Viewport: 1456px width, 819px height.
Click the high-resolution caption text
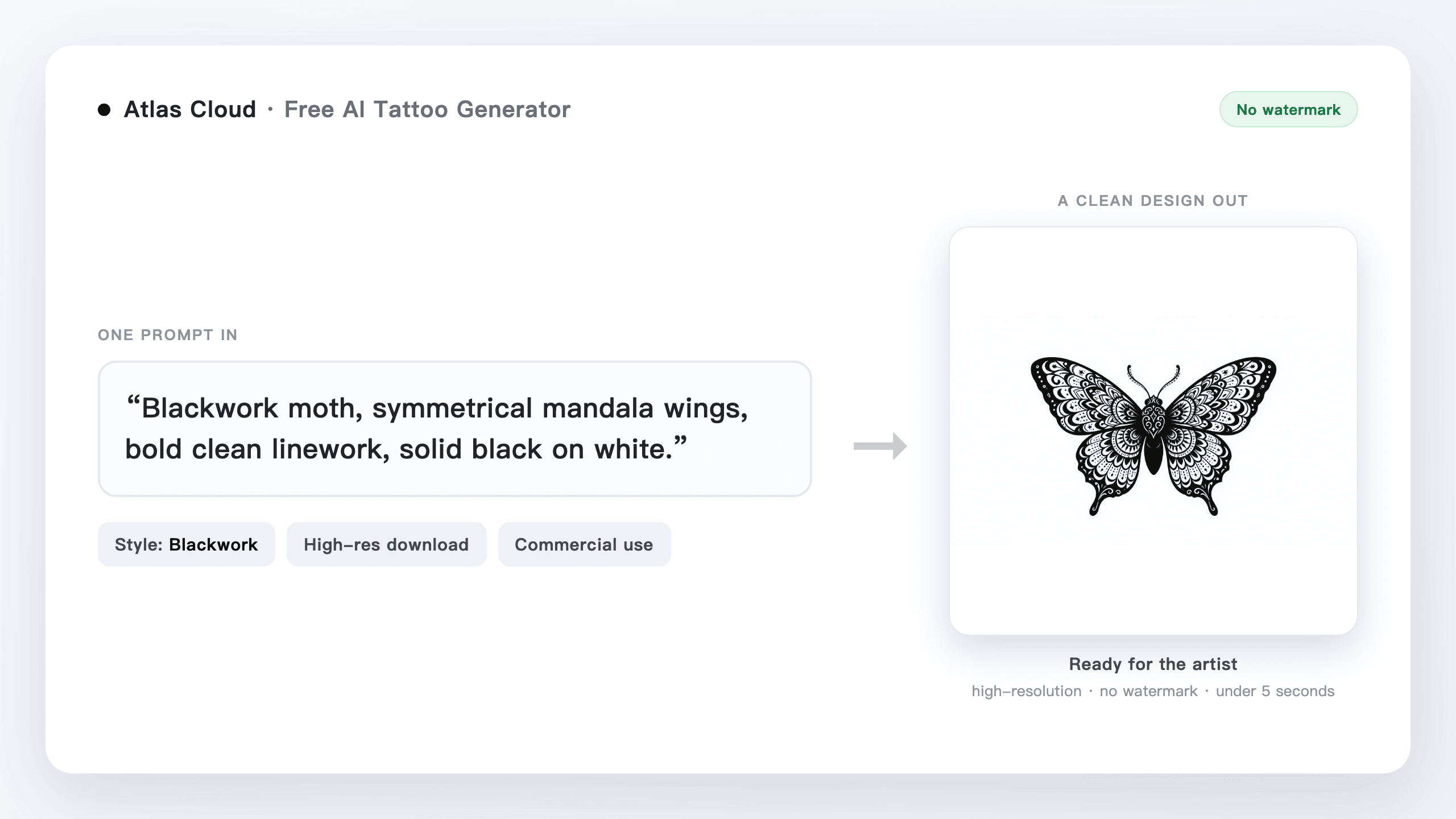(1027, 691)
